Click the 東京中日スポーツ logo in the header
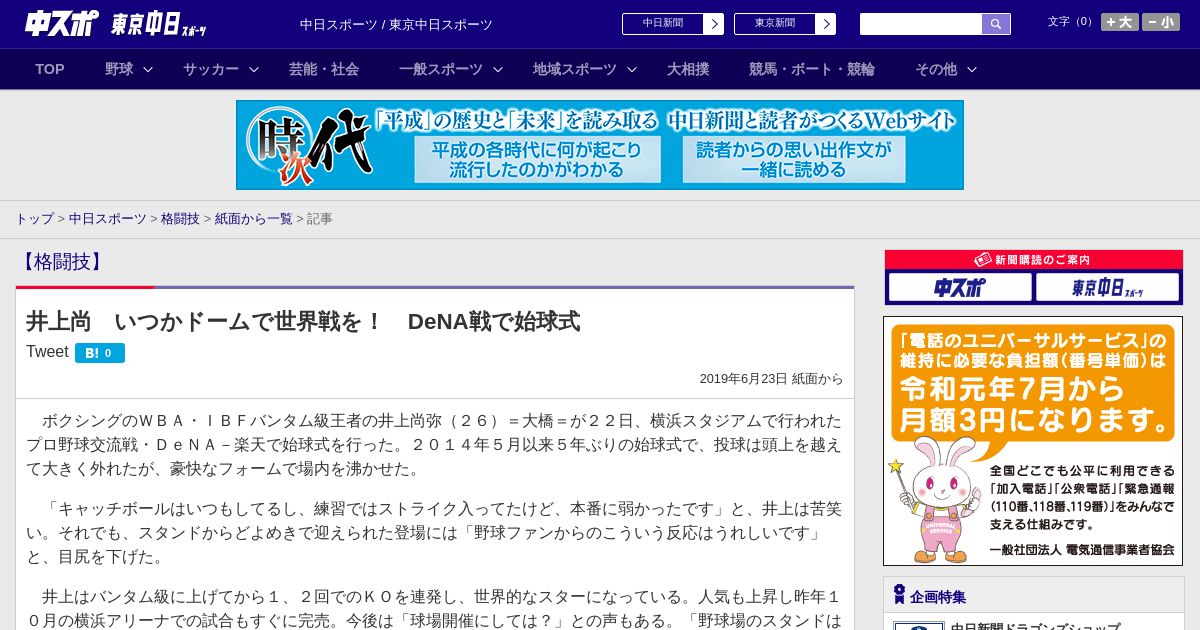Viewport: 1200px width, 630px height. (159, 24)
